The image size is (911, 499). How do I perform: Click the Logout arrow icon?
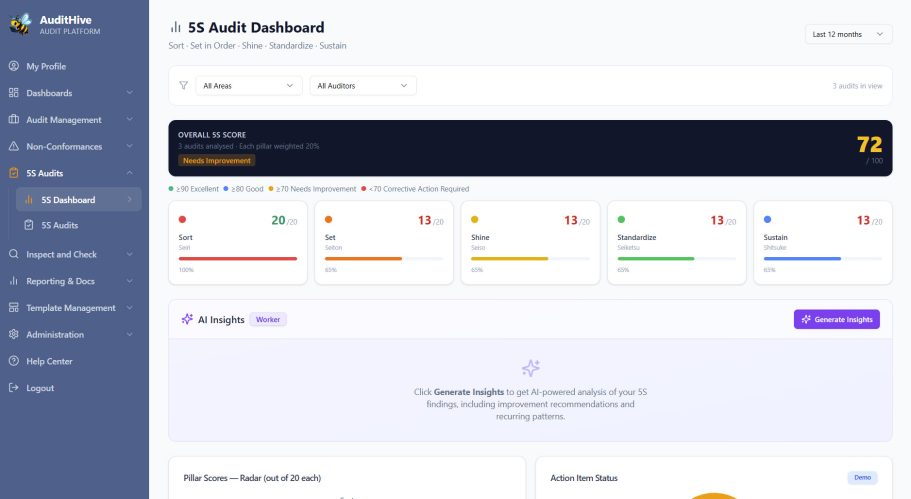[14, 388]
